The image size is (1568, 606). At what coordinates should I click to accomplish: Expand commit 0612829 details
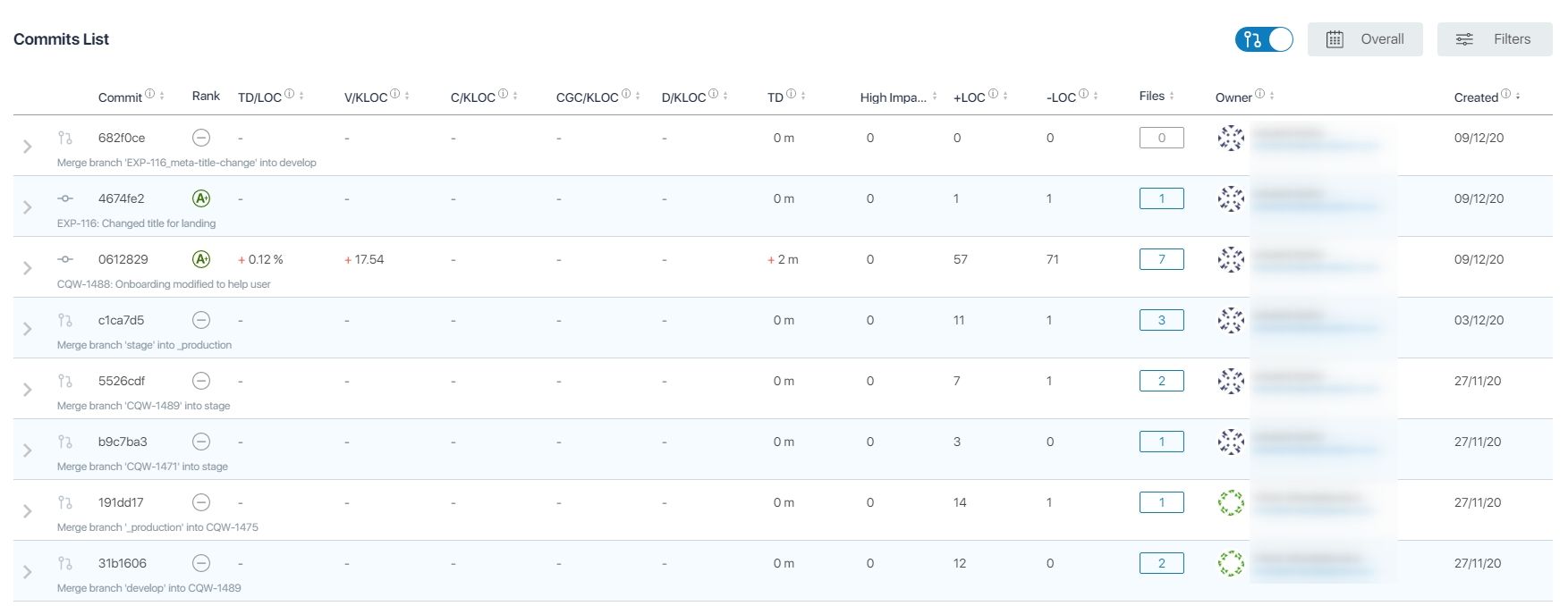(28, 268)
